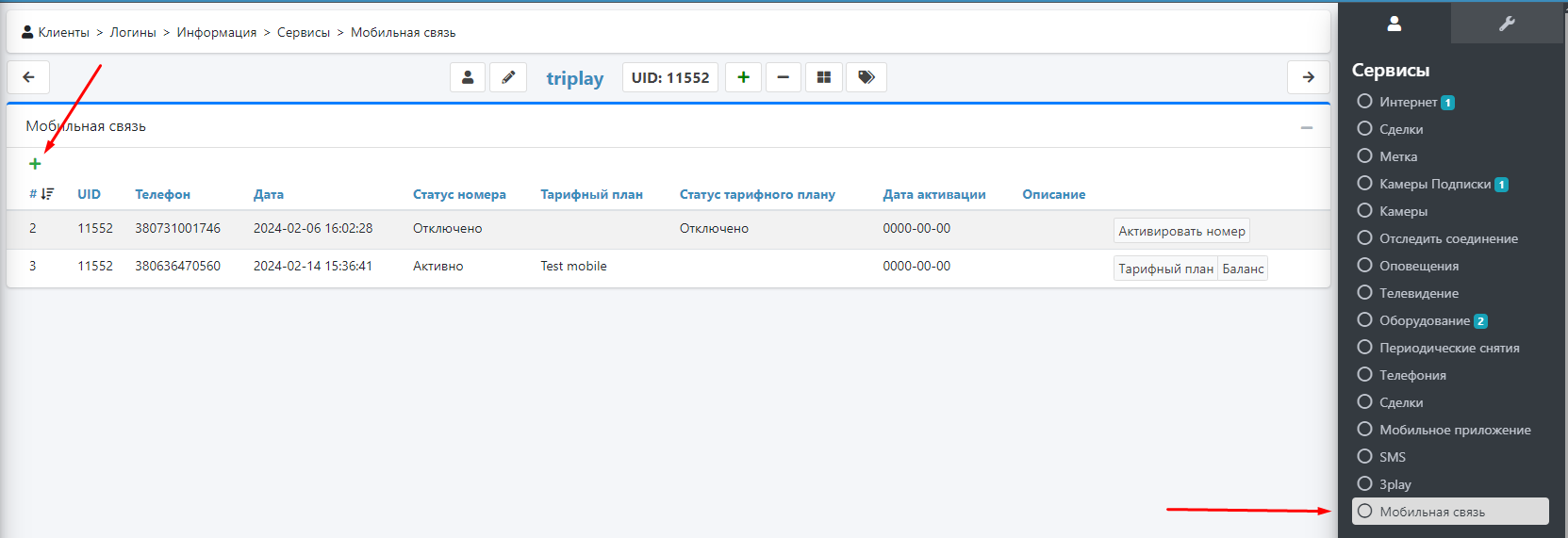Click date 2024-02-14 15:36:41
The image size is (1568, 538).
click(313, 266)
